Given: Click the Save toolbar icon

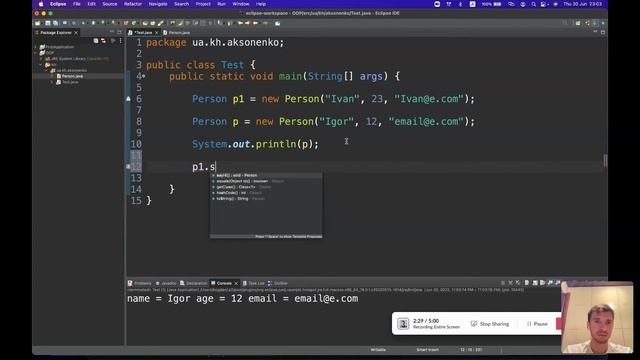Looking at the screenshot, I should [x=48, y=23].
